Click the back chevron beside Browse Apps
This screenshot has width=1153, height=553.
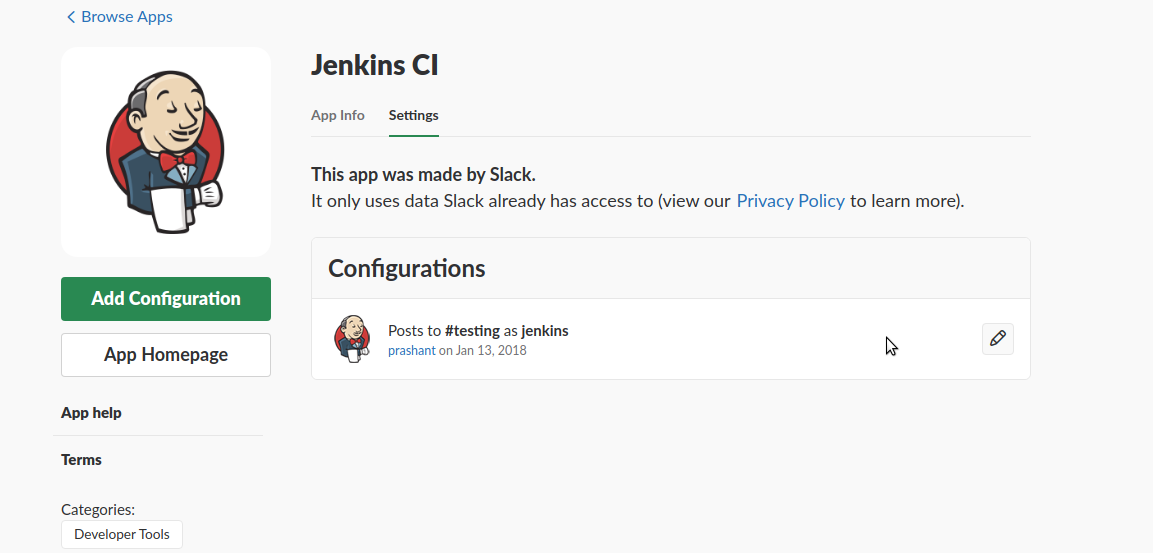pos(71,17)
